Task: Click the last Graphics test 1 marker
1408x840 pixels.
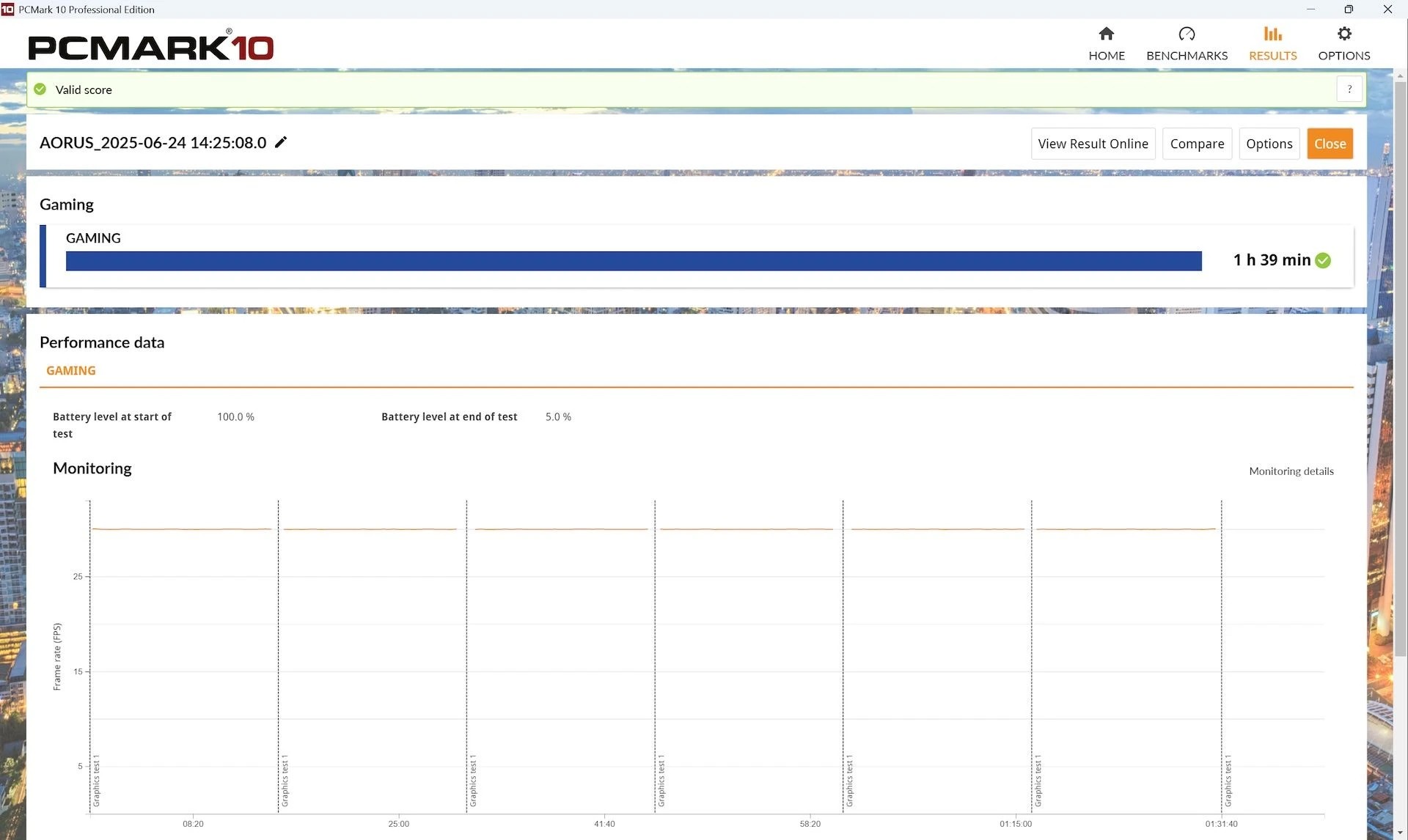Action: (1228, 781)
